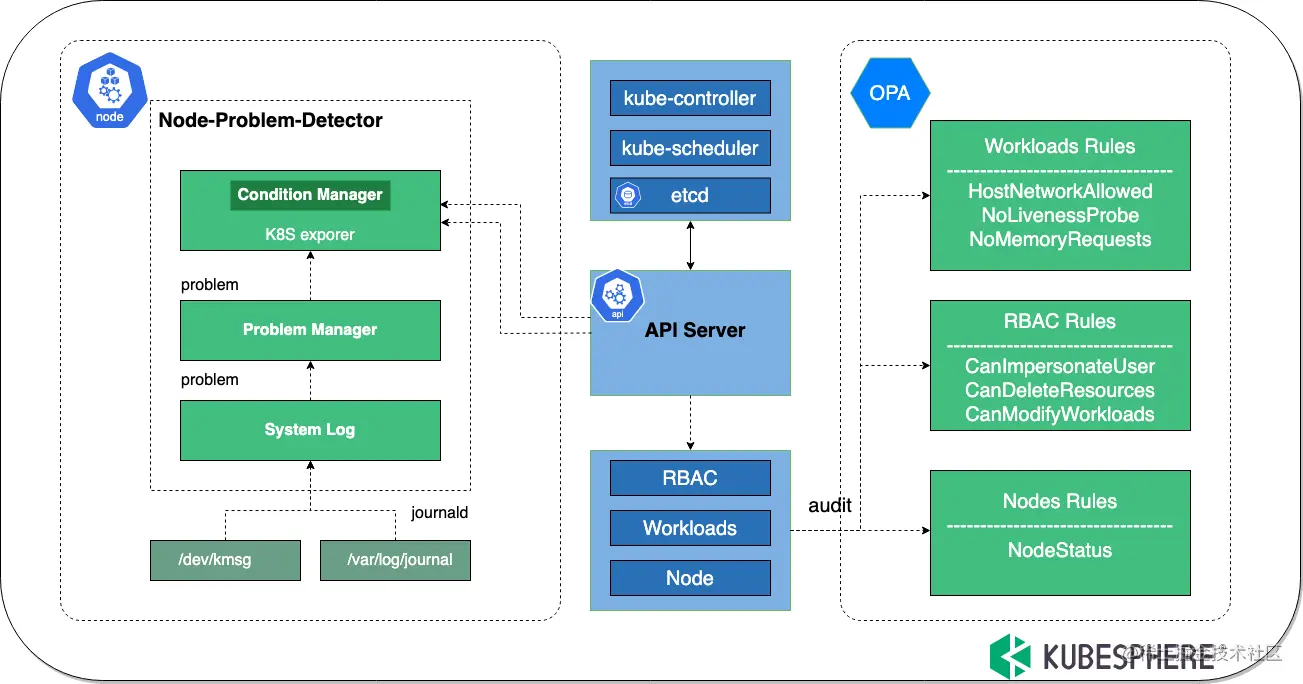Viewport: 1303px width, 684px height.
Task: Select the Condition Manager box
Action: [310, 195]
